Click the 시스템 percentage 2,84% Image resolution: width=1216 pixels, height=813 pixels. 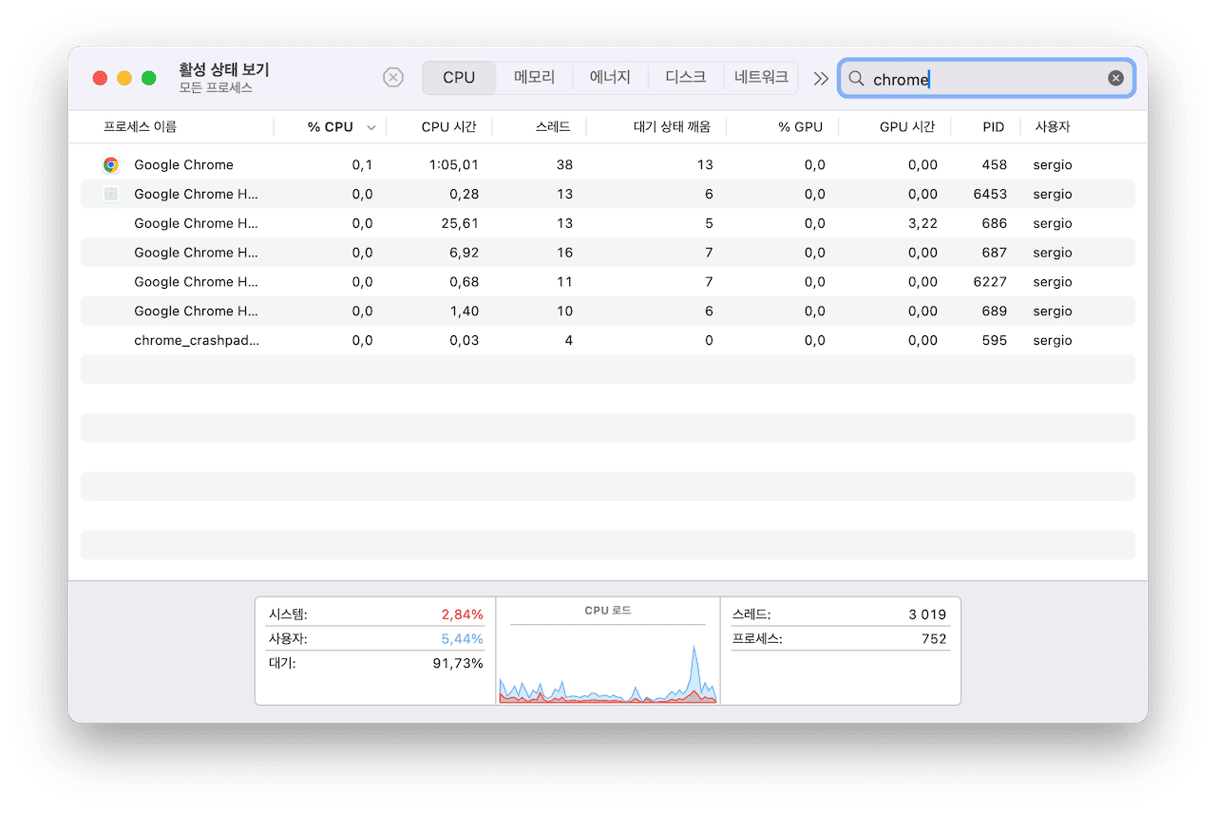[462, 614]
